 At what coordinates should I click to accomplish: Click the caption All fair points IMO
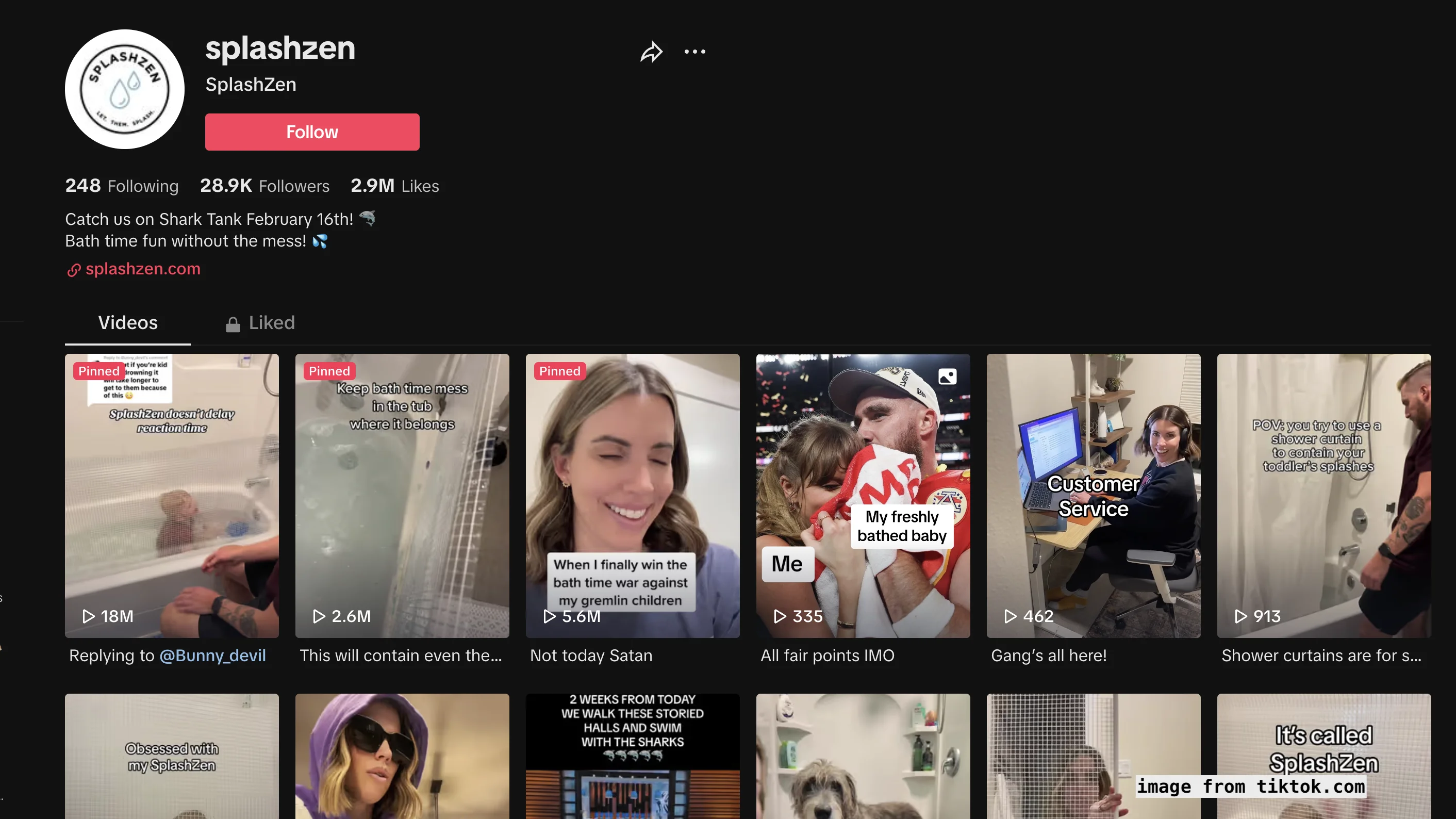[x=828, y=655]
